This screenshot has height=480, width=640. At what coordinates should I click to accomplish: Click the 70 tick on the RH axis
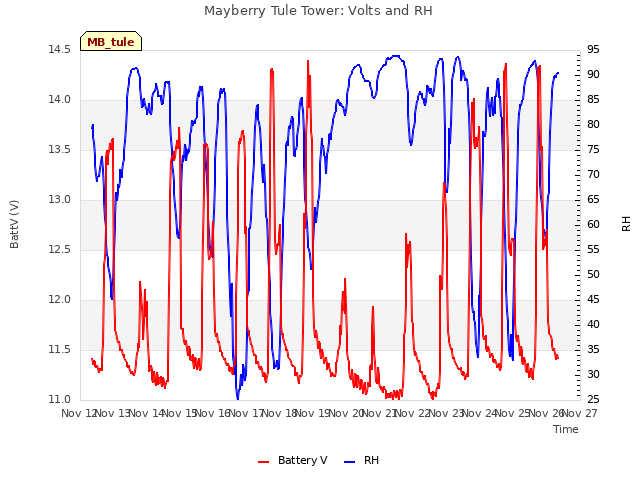pos(593,175)
